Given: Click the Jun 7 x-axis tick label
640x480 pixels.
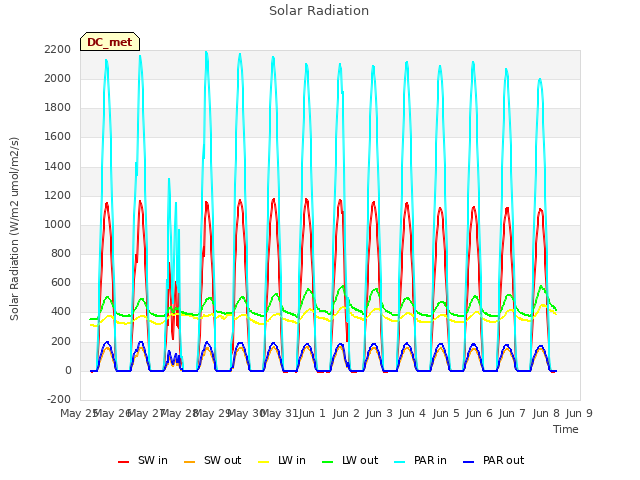Looking at the screenshot, I should click(512, 413).
